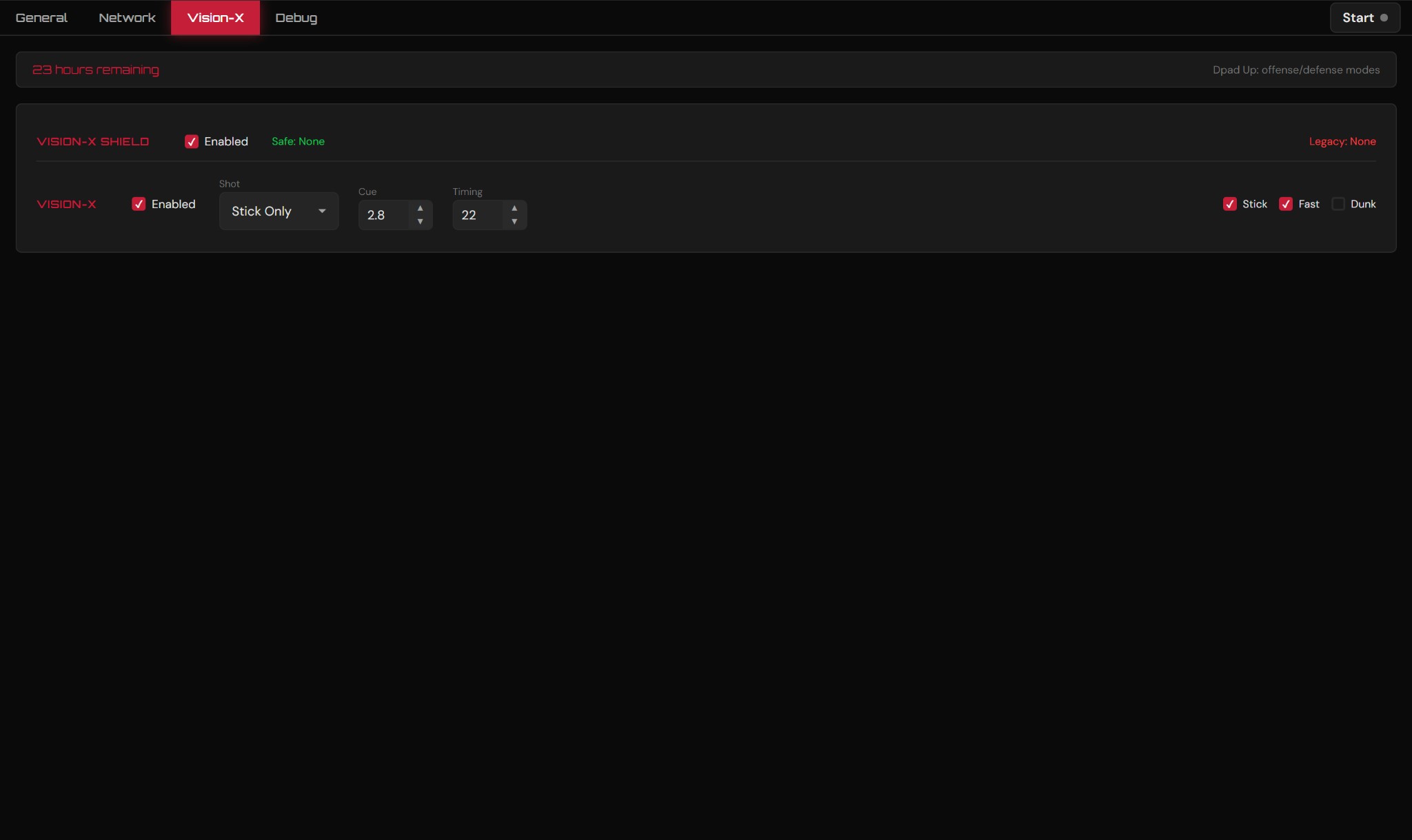This screenshot has height=840, width=1412.
Task: Enable the Dunk checkbox
Action: (x=1338, y=204)
